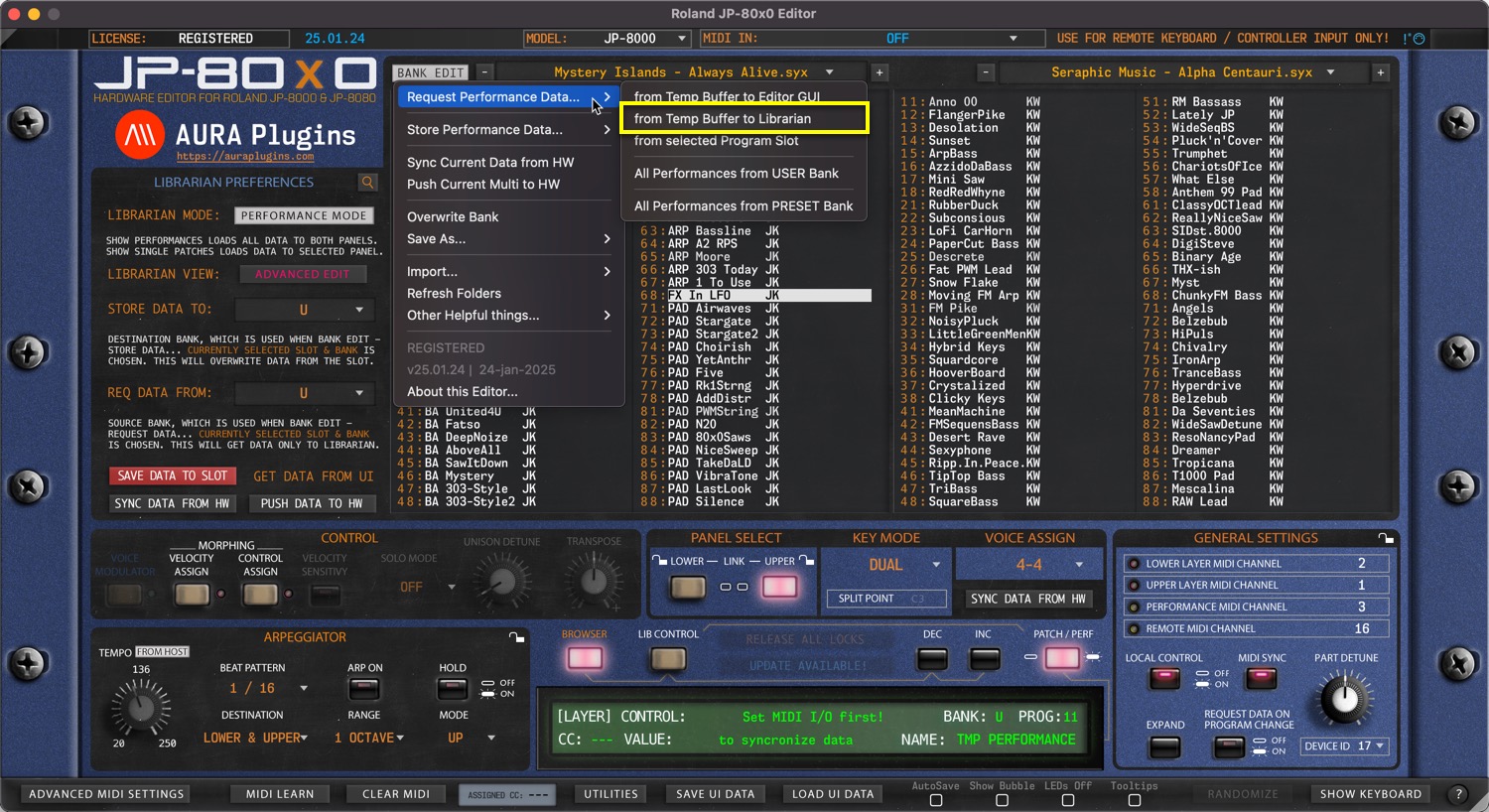Click the SAVE DATA TO SLOT button
This screenshot has height=812, width=1489.
173,476
